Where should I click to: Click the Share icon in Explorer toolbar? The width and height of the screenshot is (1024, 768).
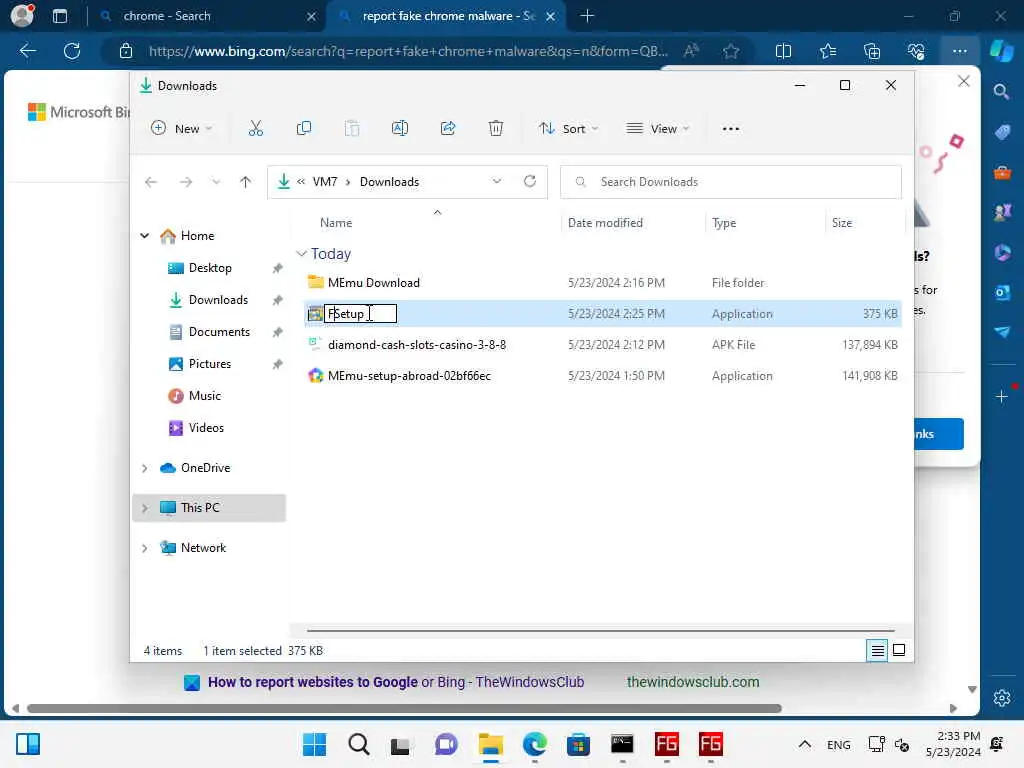click(x=448, y=129)
